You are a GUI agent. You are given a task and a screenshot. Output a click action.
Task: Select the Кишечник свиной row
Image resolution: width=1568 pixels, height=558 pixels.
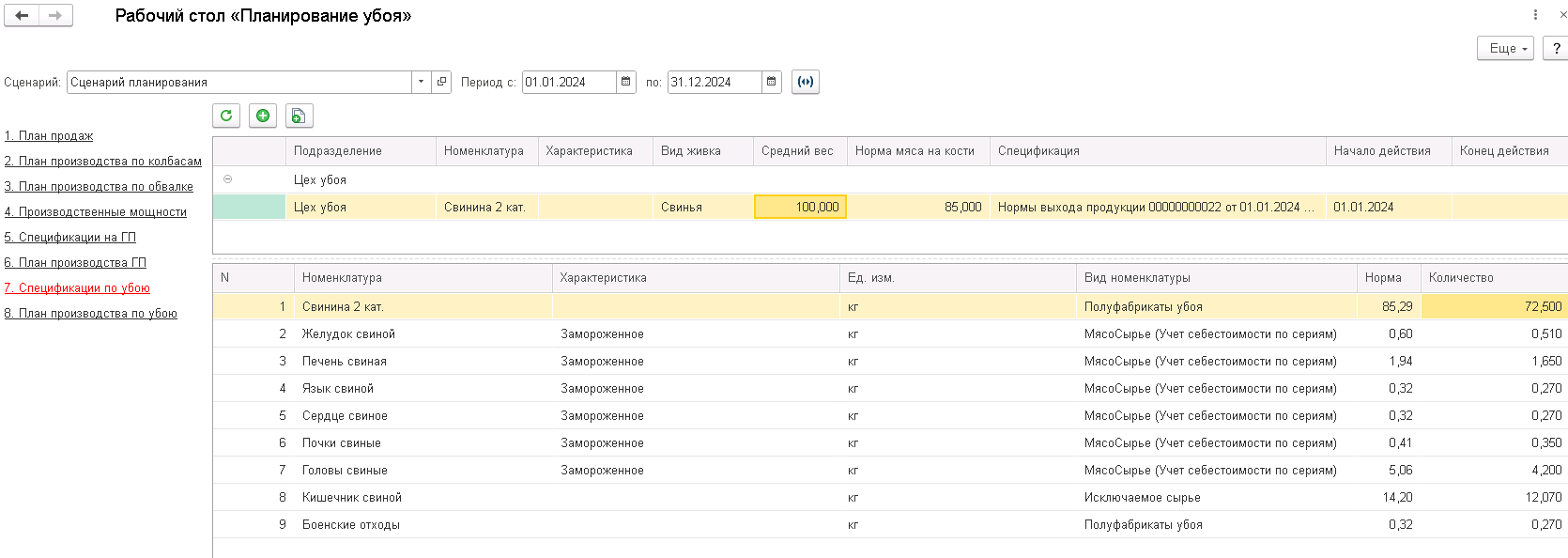click(x=352, y=498)
